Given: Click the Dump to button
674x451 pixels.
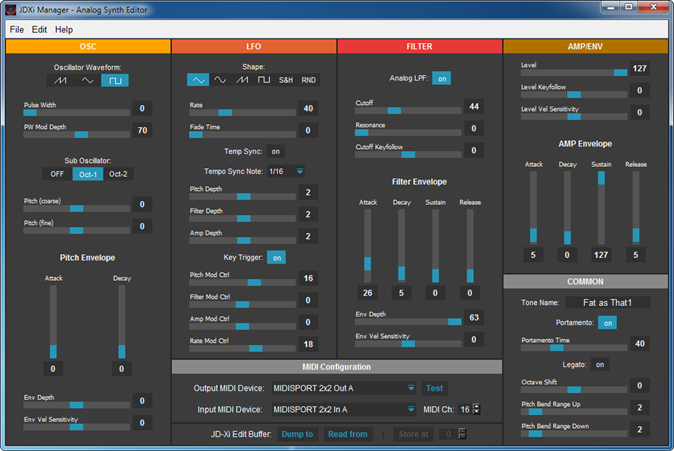Looking at the screenshot, I should click(297, 434).
